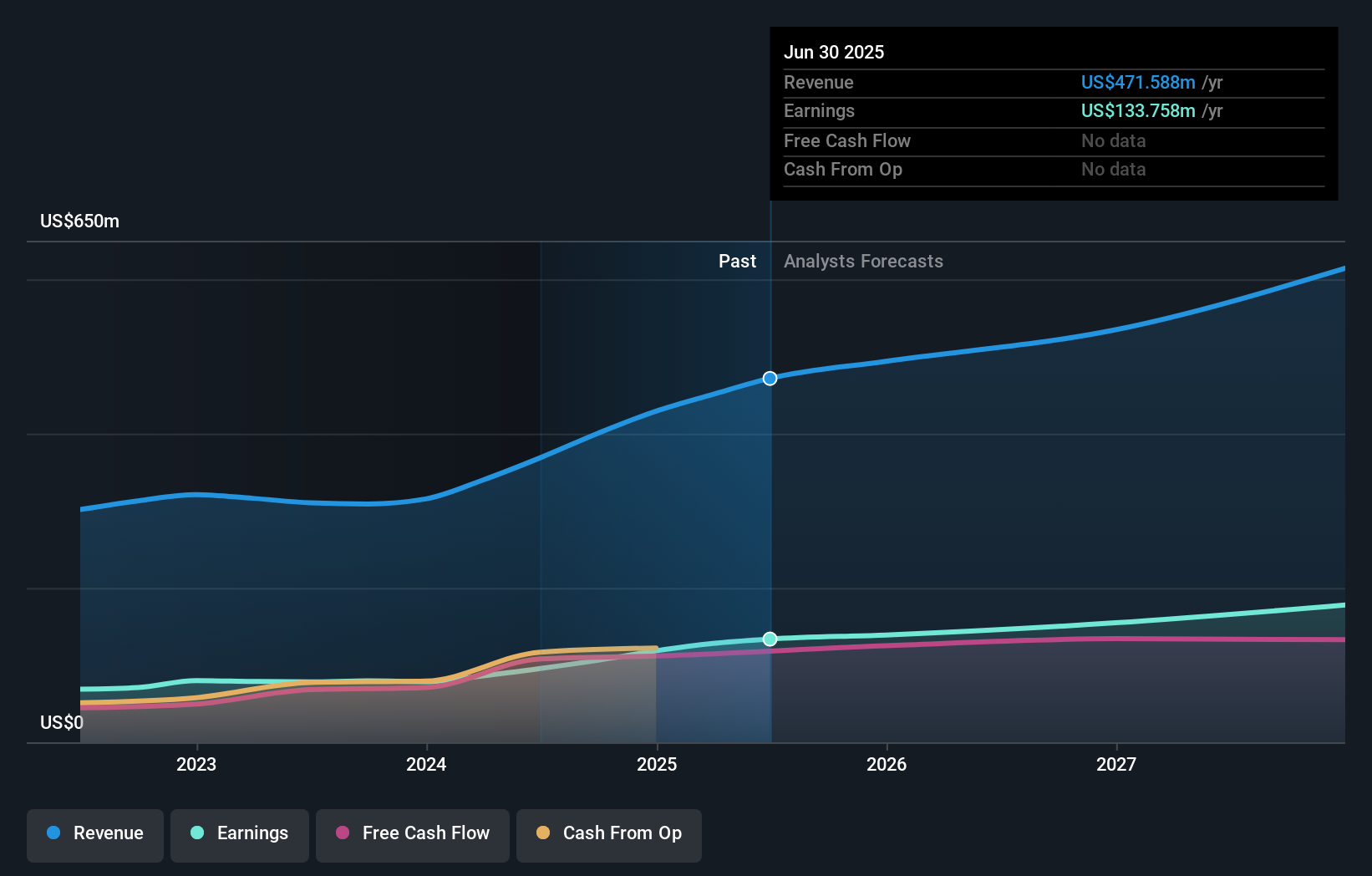Open the Jun 30 2025 tooltip header
Viewport: 1372px width, 876px height.
tap(834, 52)
